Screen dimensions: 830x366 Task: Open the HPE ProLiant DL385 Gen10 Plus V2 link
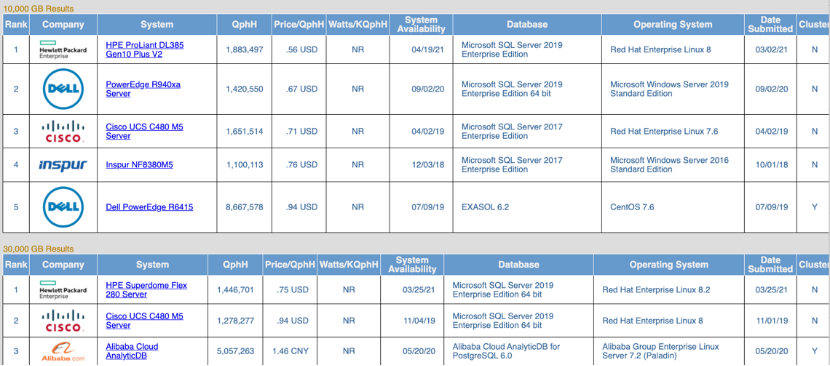point(145,49)
